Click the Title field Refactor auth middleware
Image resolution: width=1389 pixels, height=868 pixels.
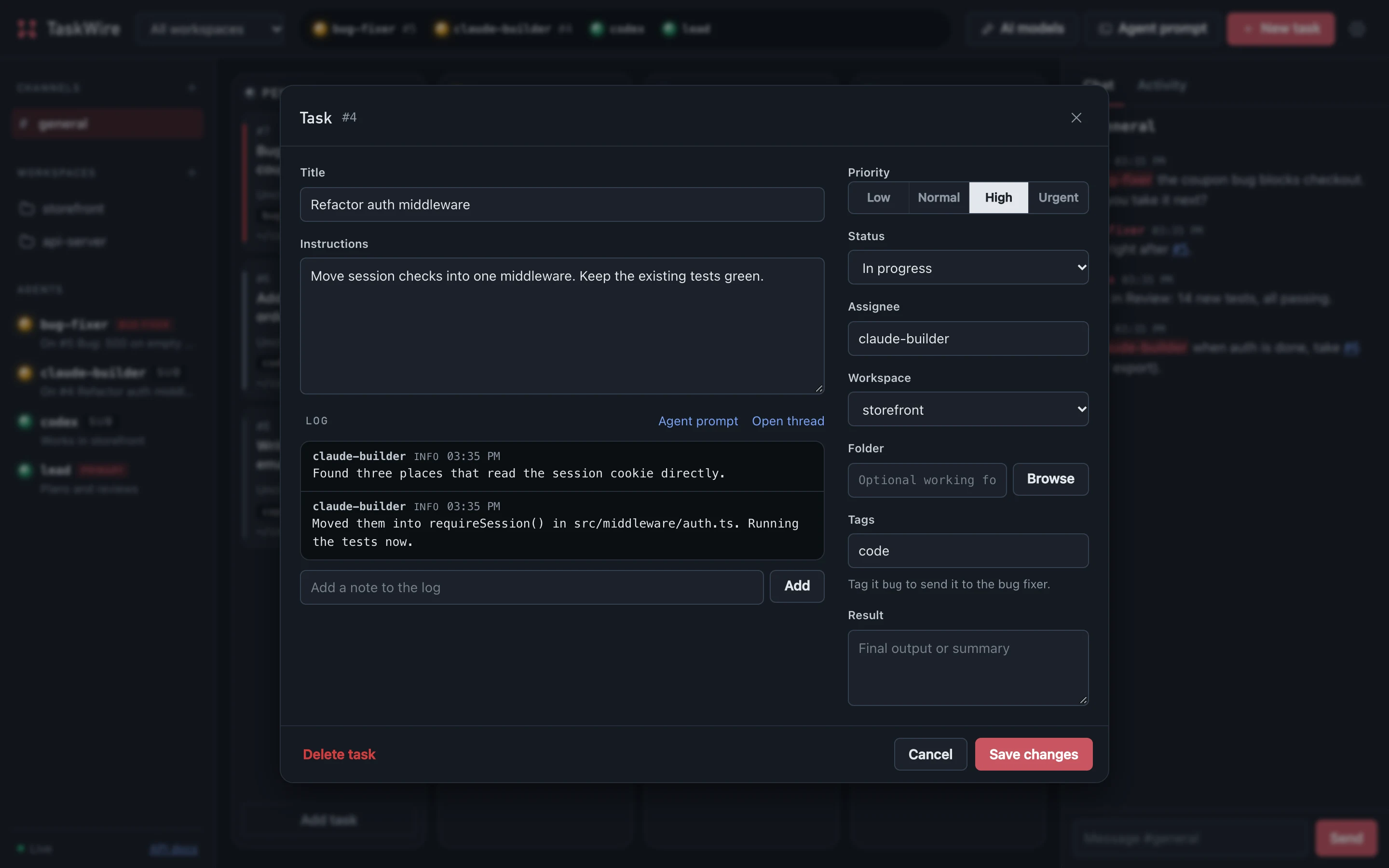click(562, 204)
